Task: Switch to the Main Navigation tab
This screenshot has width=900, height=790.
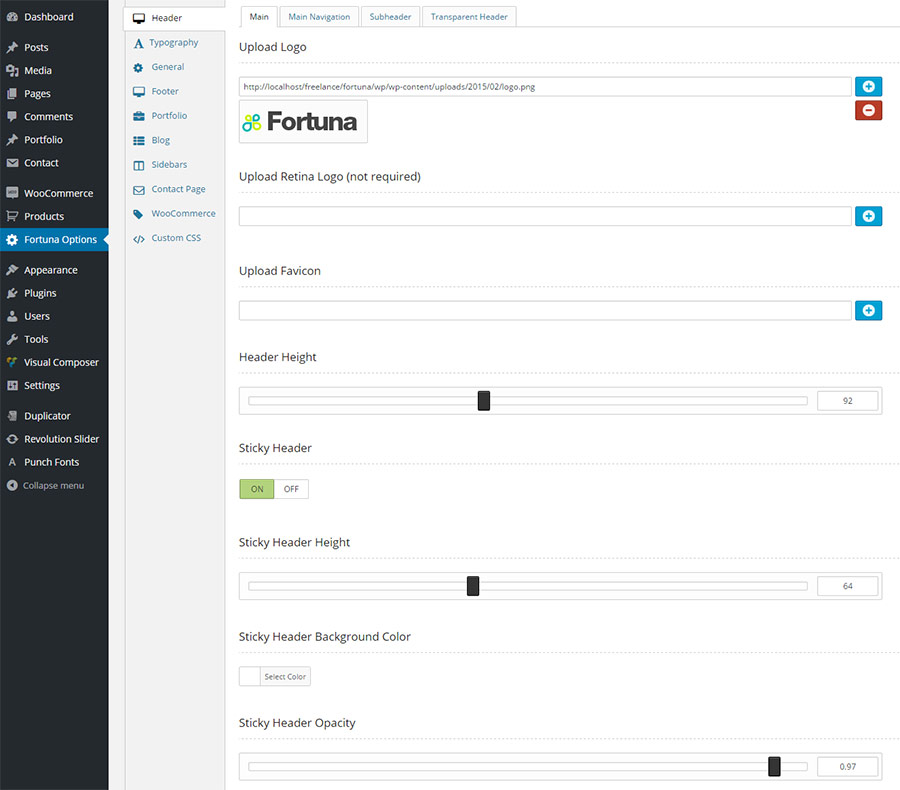Action: tap(319, 16)
